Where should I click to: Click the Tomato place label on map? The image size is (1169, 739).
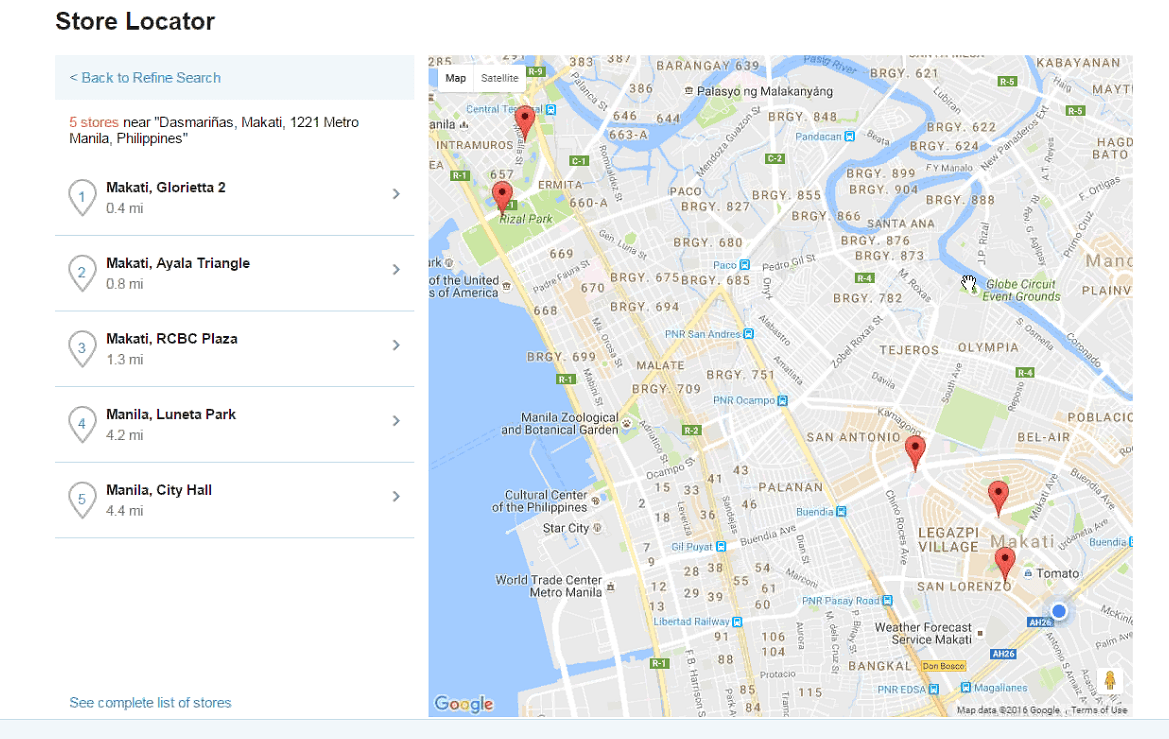(x=1057, y=573)
